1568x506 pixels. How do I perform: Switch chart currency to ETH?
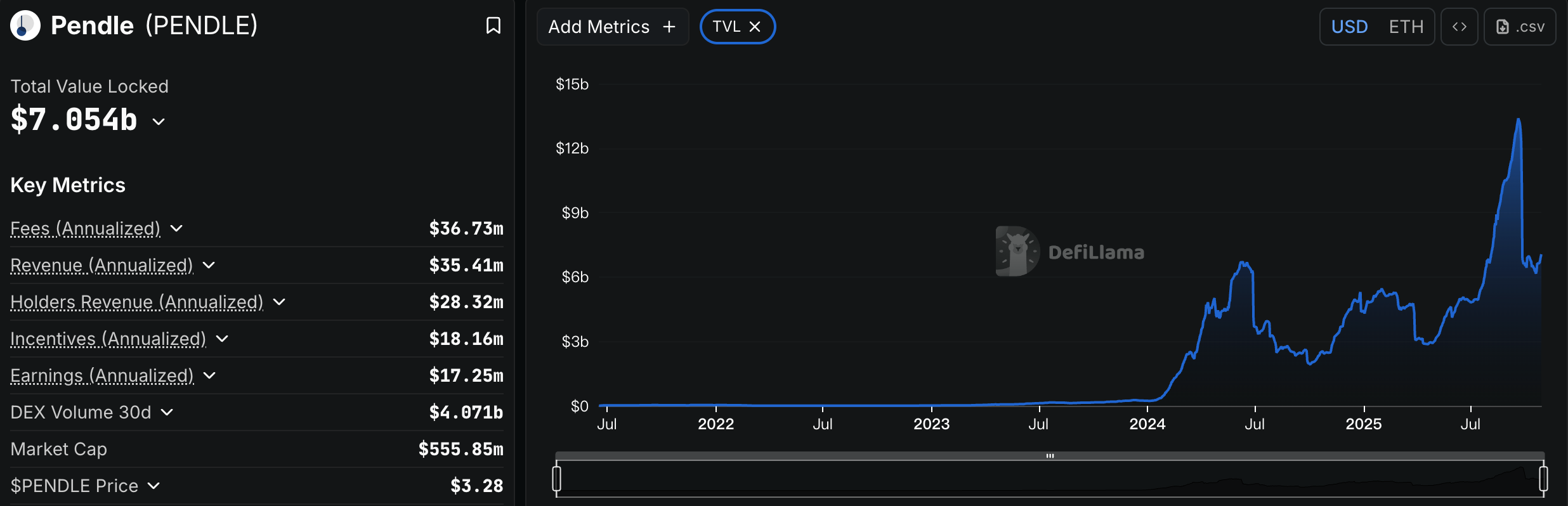[x=1407, y=26]
